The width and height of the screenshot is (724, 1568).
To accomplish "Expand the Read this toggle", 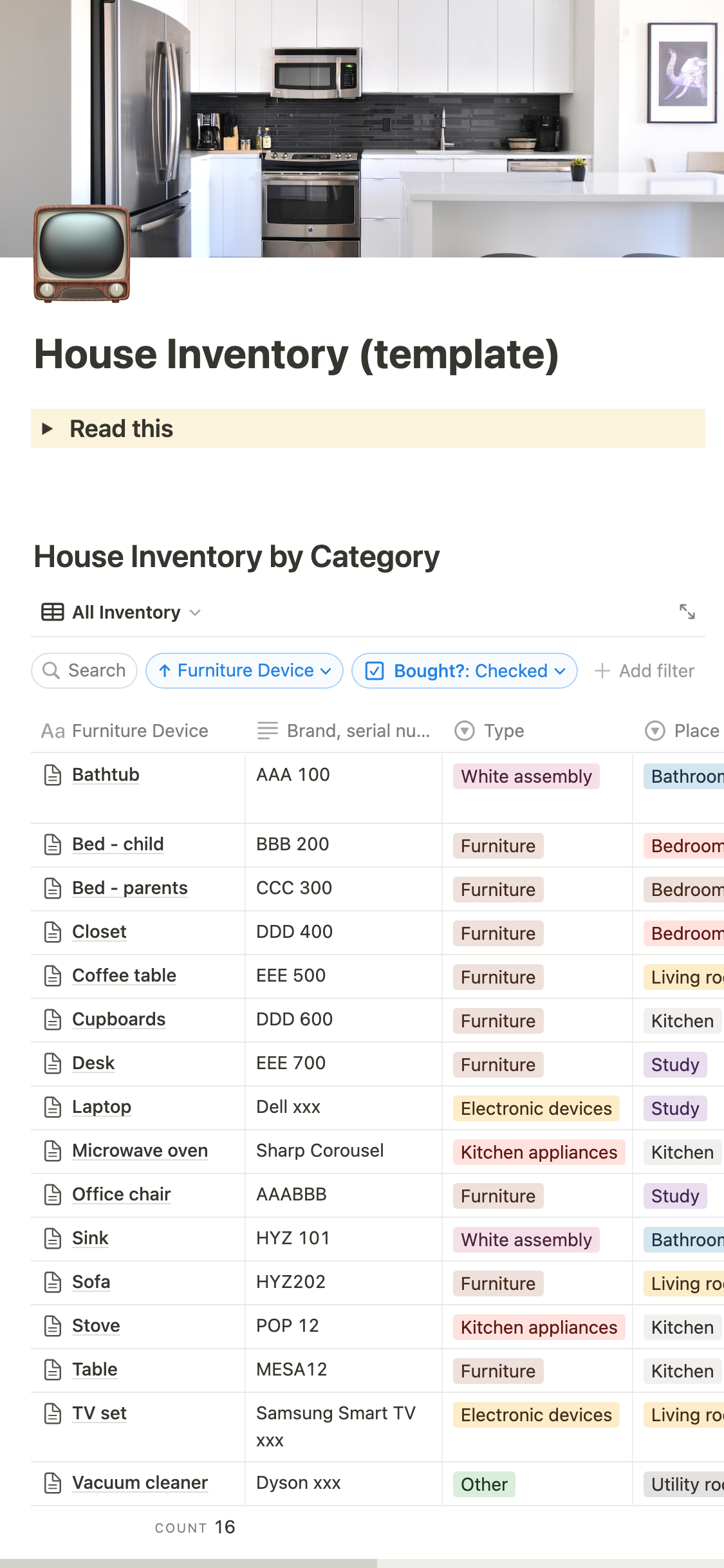I will pos(47,429).
